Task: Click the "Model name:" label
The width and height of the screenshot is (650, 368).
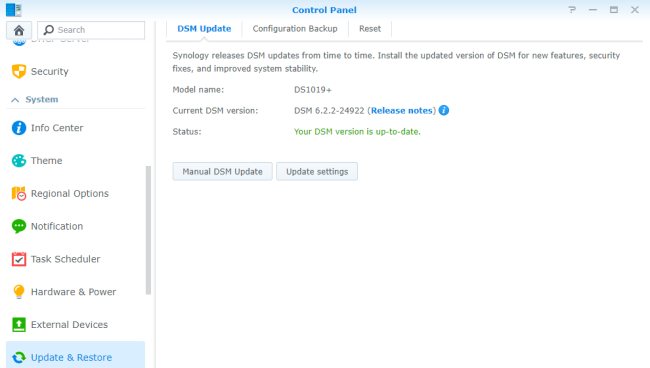Action: point(198,90)
